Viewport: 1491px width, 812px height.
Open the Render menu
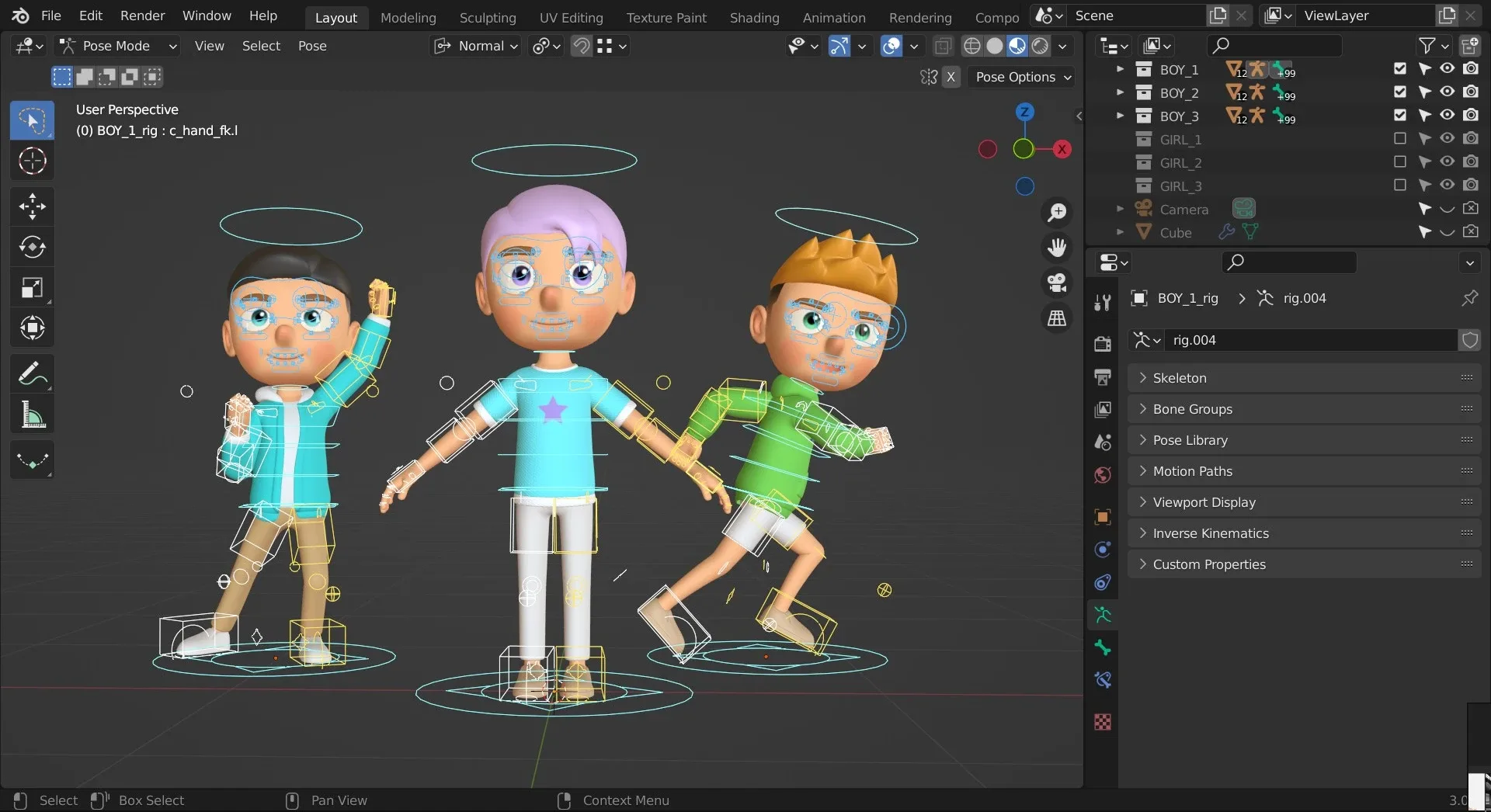pos(142,16)
